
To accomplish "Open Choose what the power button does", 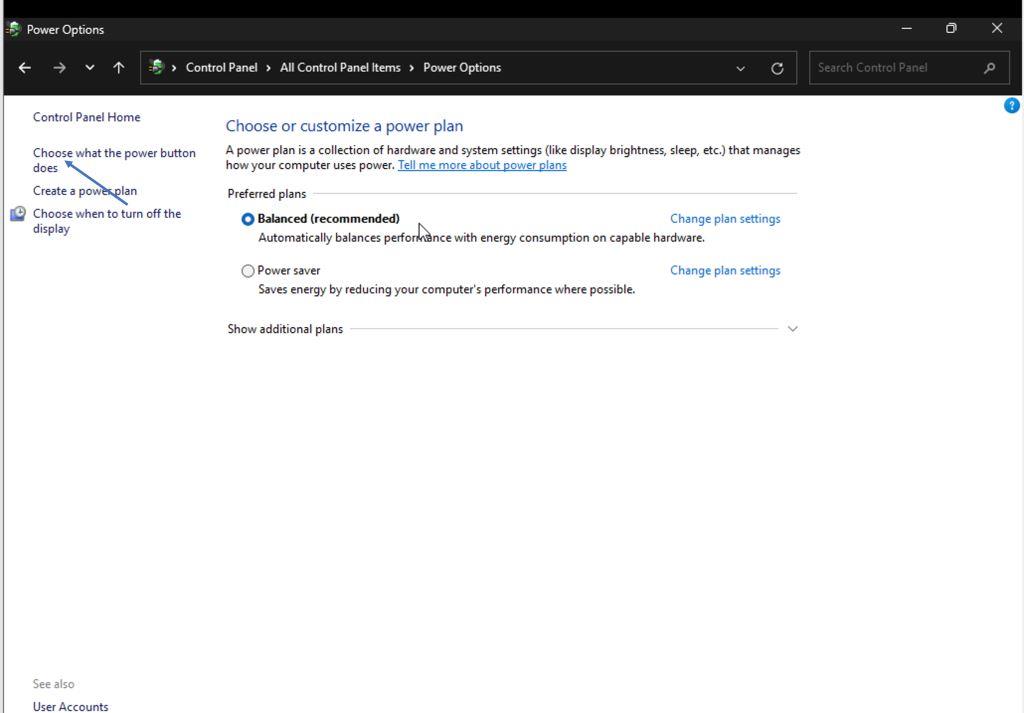I will (114, 160).
